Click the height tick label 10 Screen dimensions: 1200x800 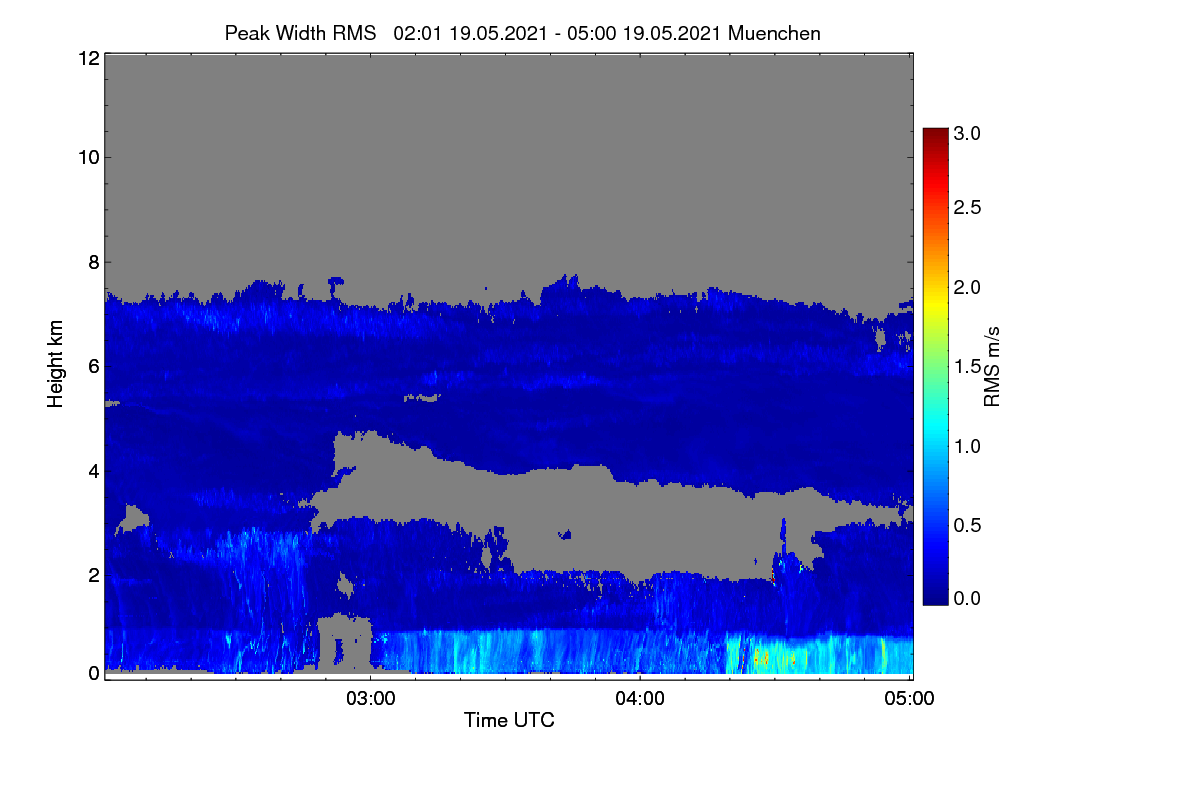tap(87, 157)
